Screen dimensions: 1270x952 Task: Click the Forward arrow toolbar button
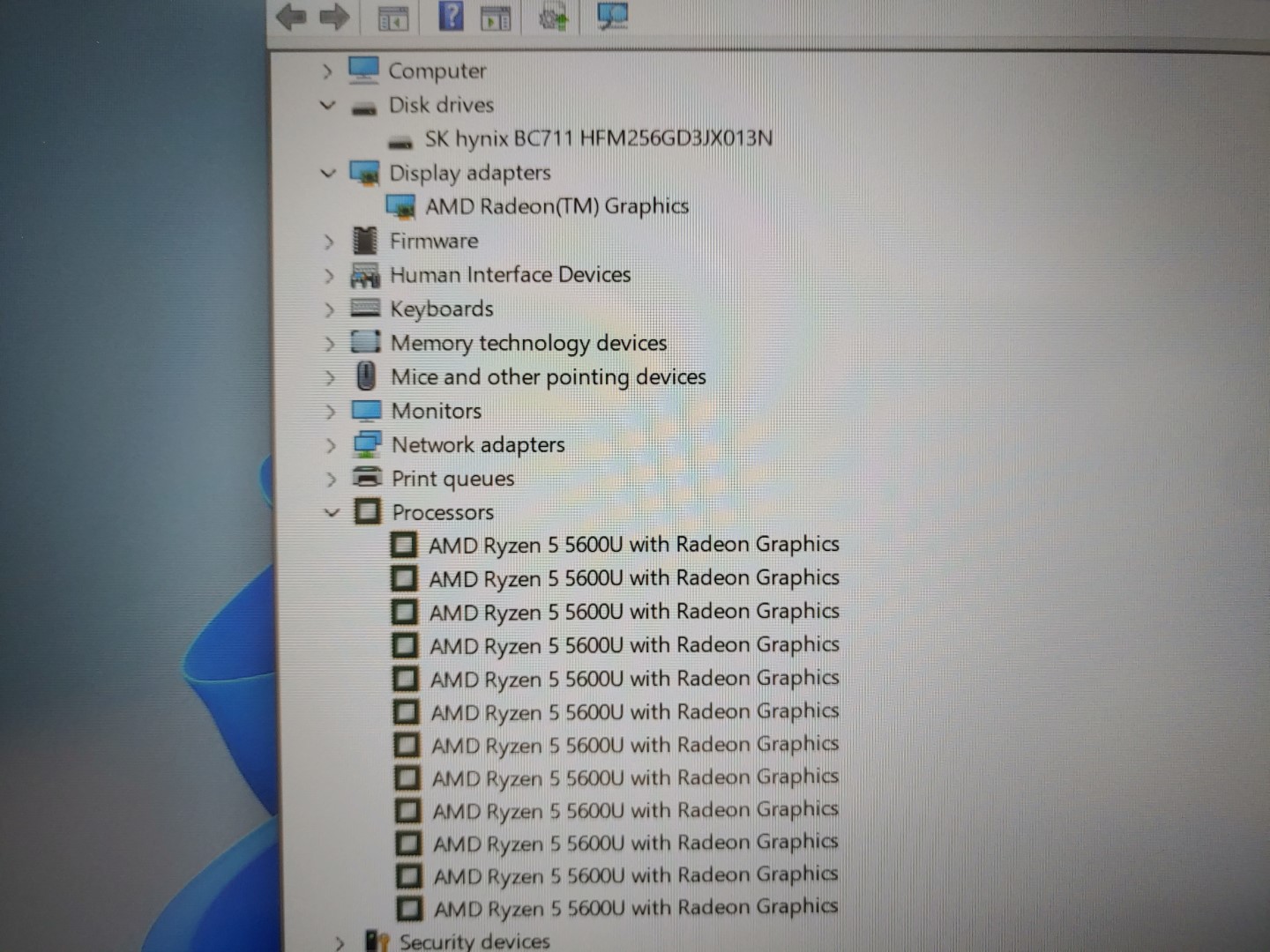334,17
